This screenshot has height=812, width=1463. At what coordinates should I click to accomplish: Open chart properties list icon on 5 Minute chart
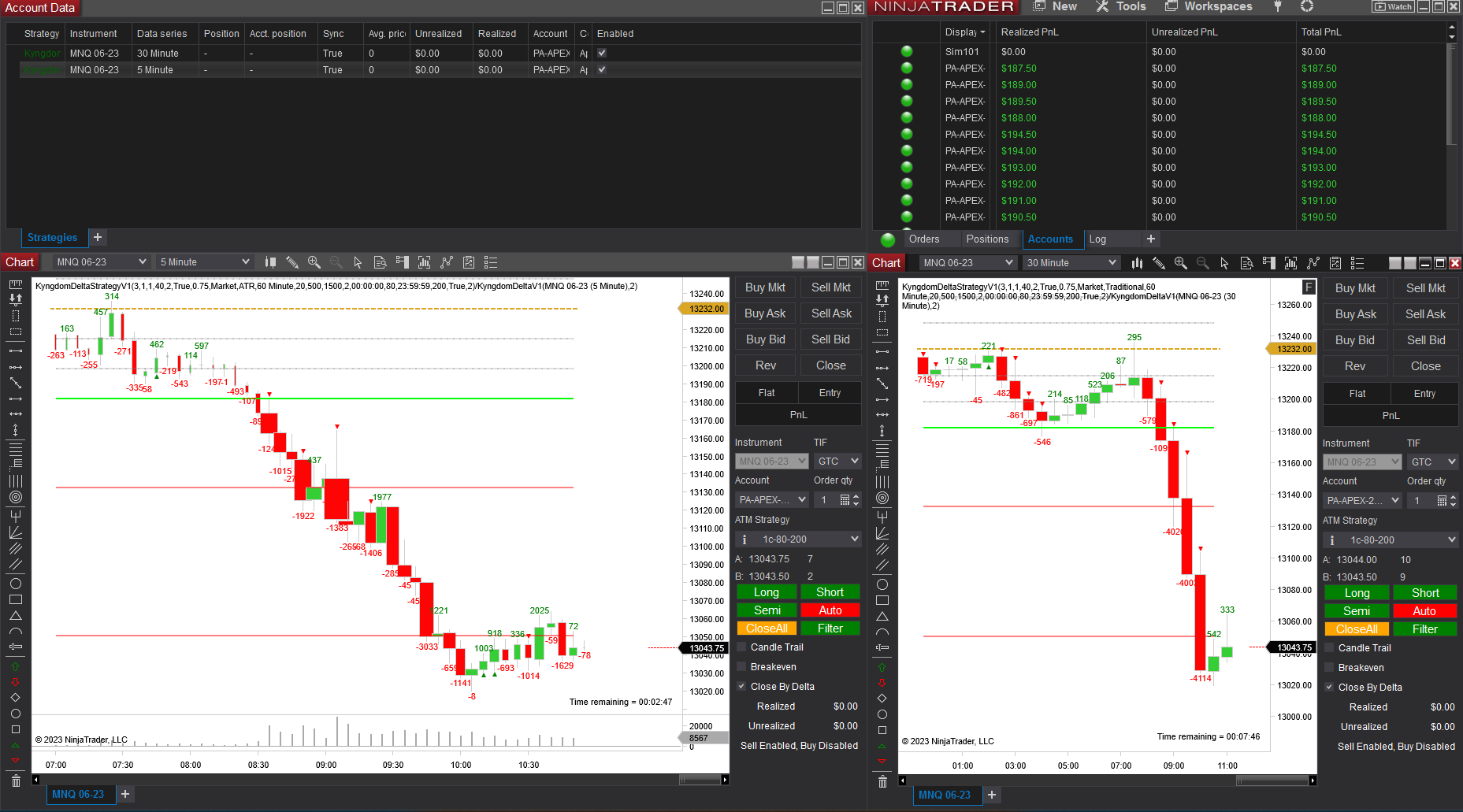(491, 262)
